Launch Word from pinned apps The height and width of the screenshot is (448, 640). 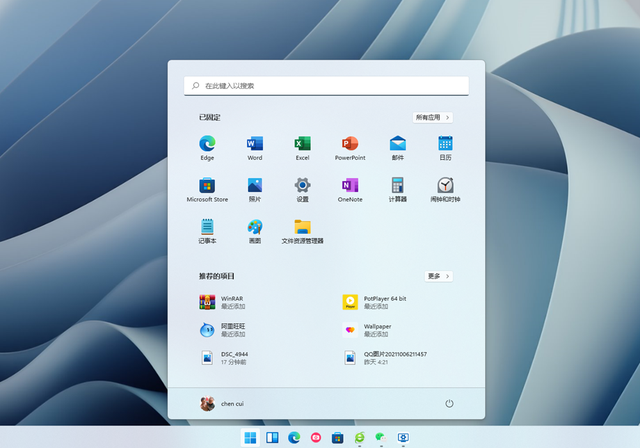click(x=255, y=147)
